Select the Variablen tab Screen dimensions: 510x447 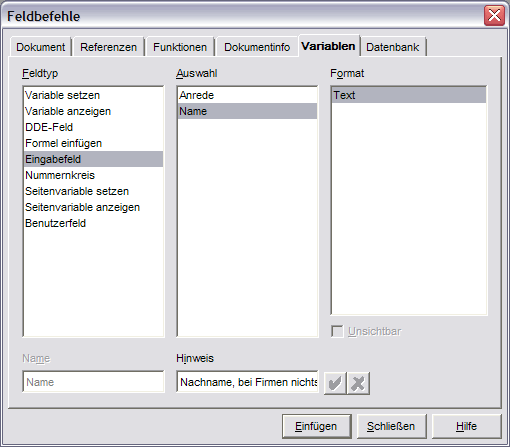tap(328, 46)
